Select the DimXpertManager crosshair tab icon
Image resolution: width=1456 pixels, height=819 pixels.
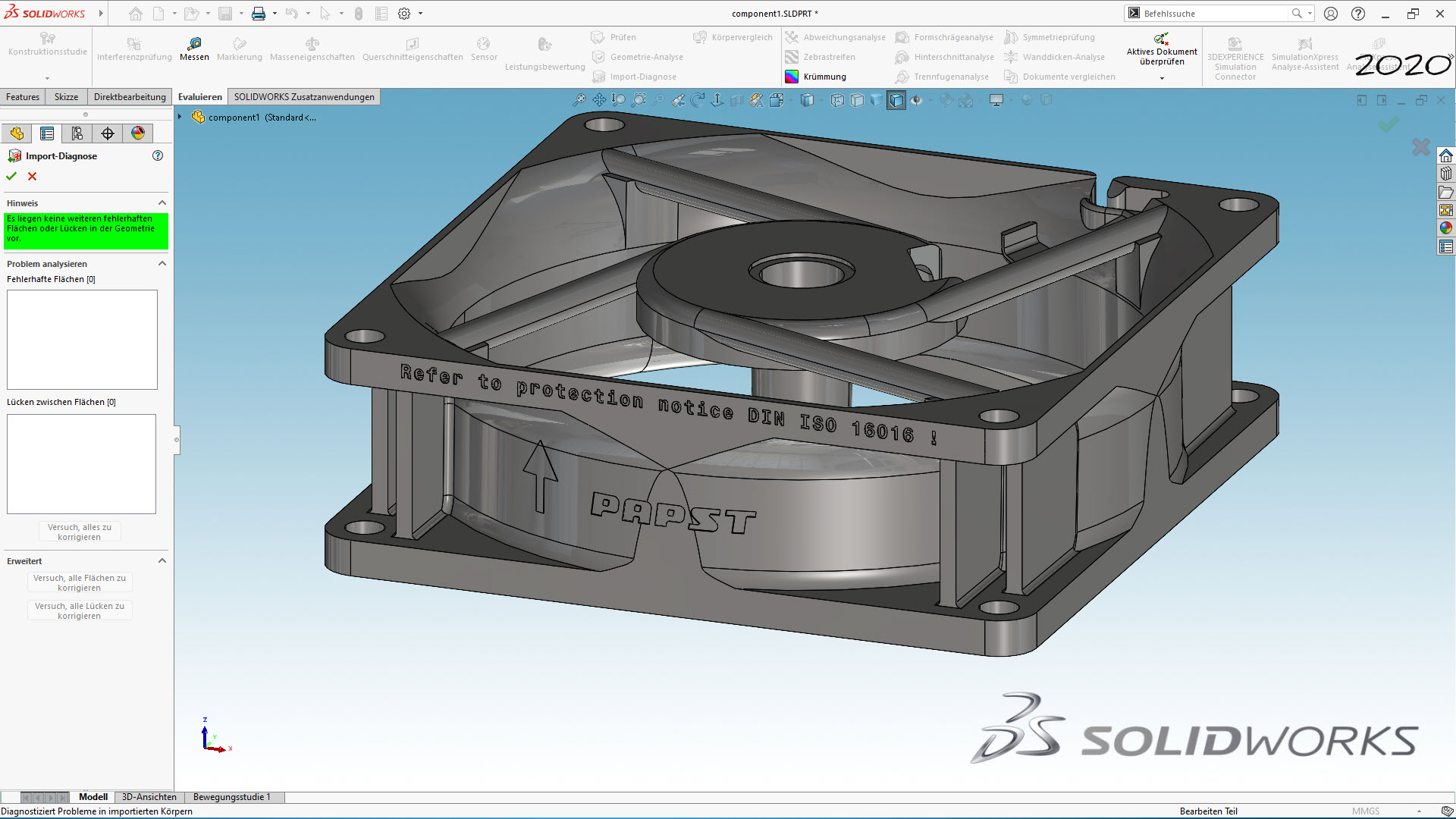click(x=108, y=133)
